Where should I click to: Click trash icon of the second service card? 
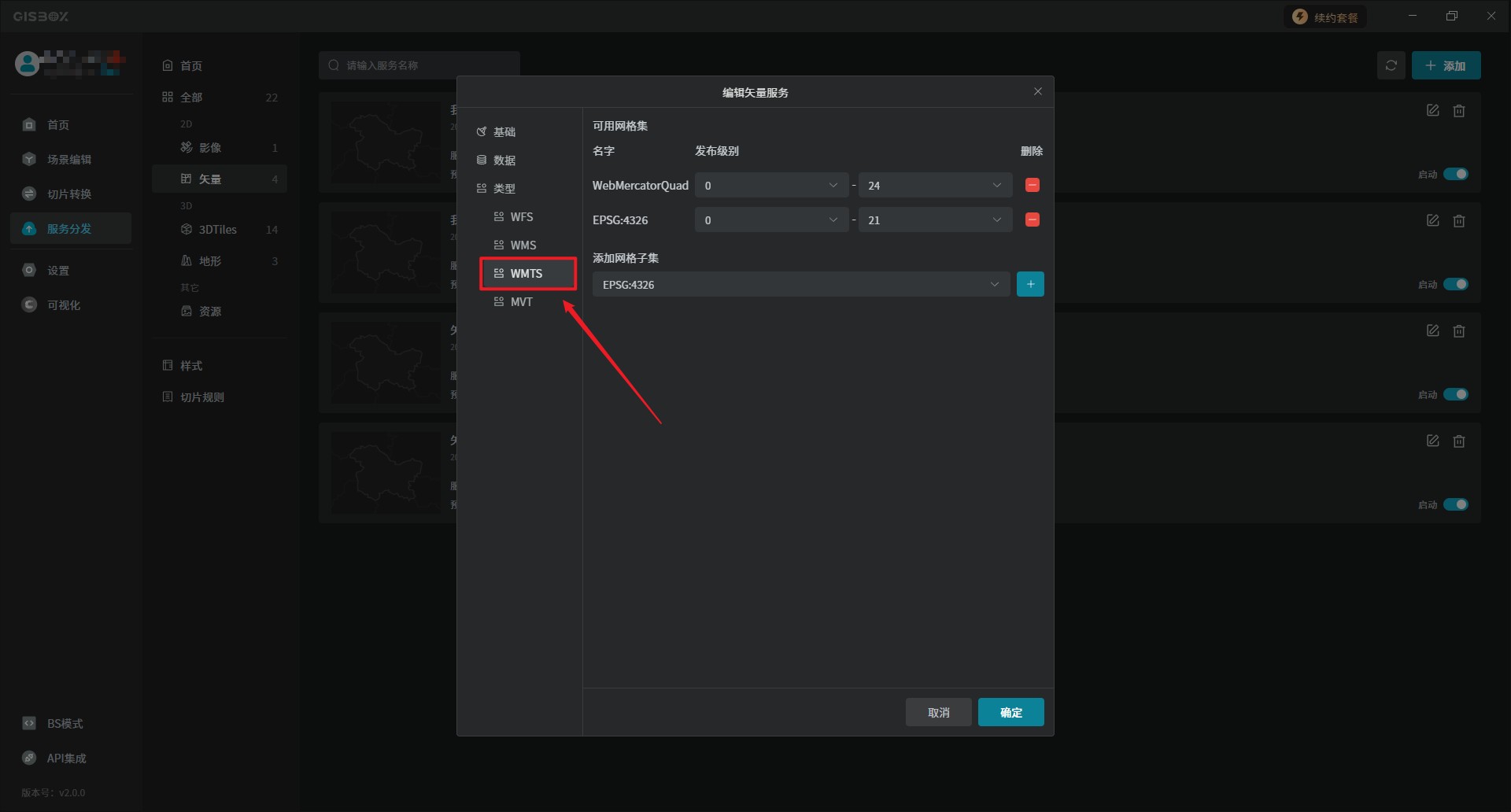point(1459,221)
